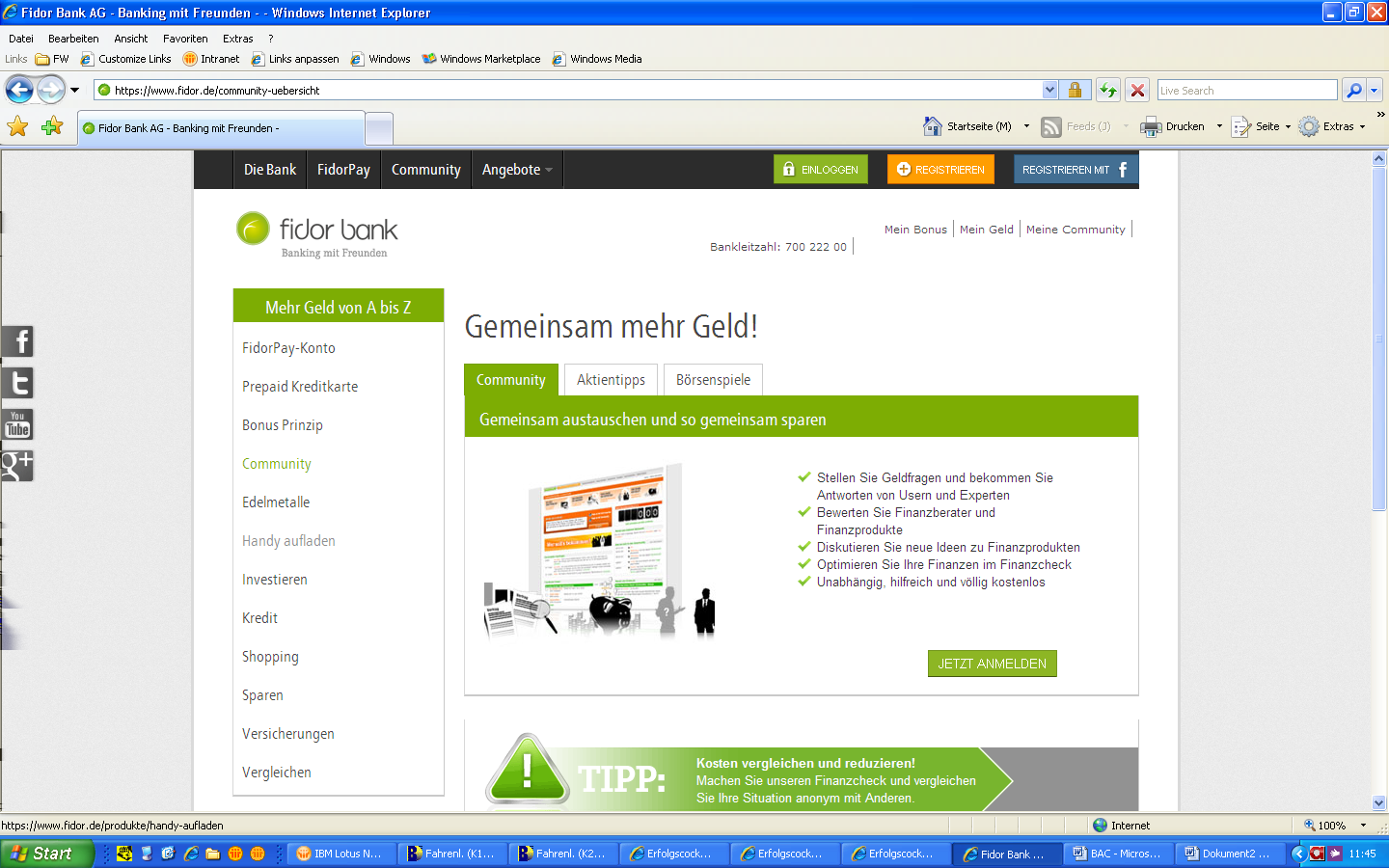Open the Mein Geld link

tap(986, 230)
